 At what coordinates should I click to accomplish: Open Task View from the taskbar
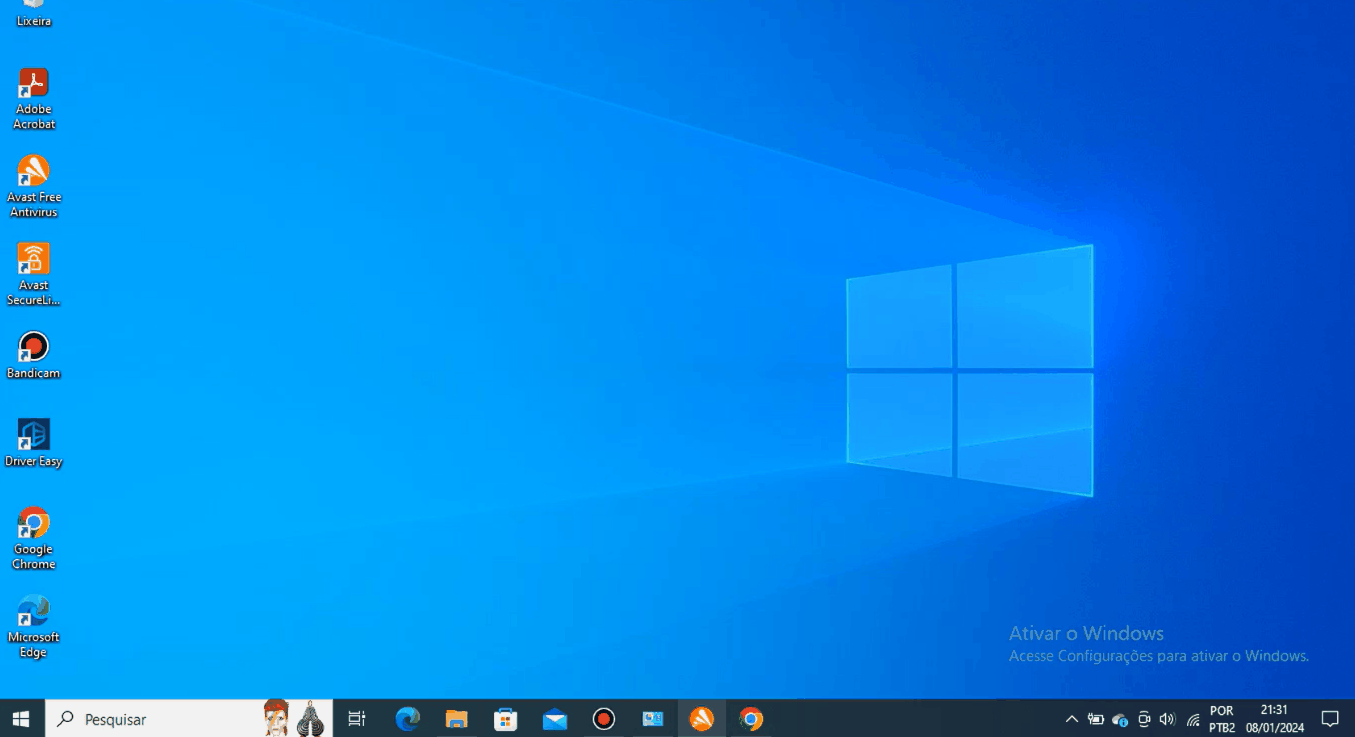tap(357, 719)
